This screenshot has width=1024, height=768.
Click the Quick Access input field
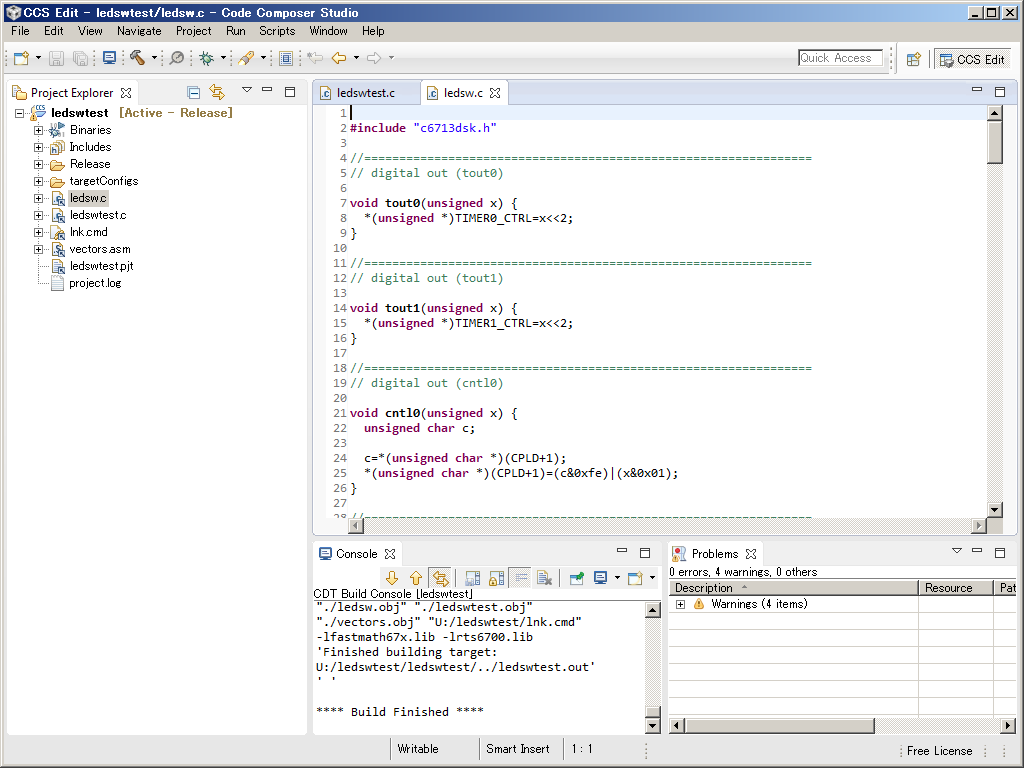tap(840, 57)
